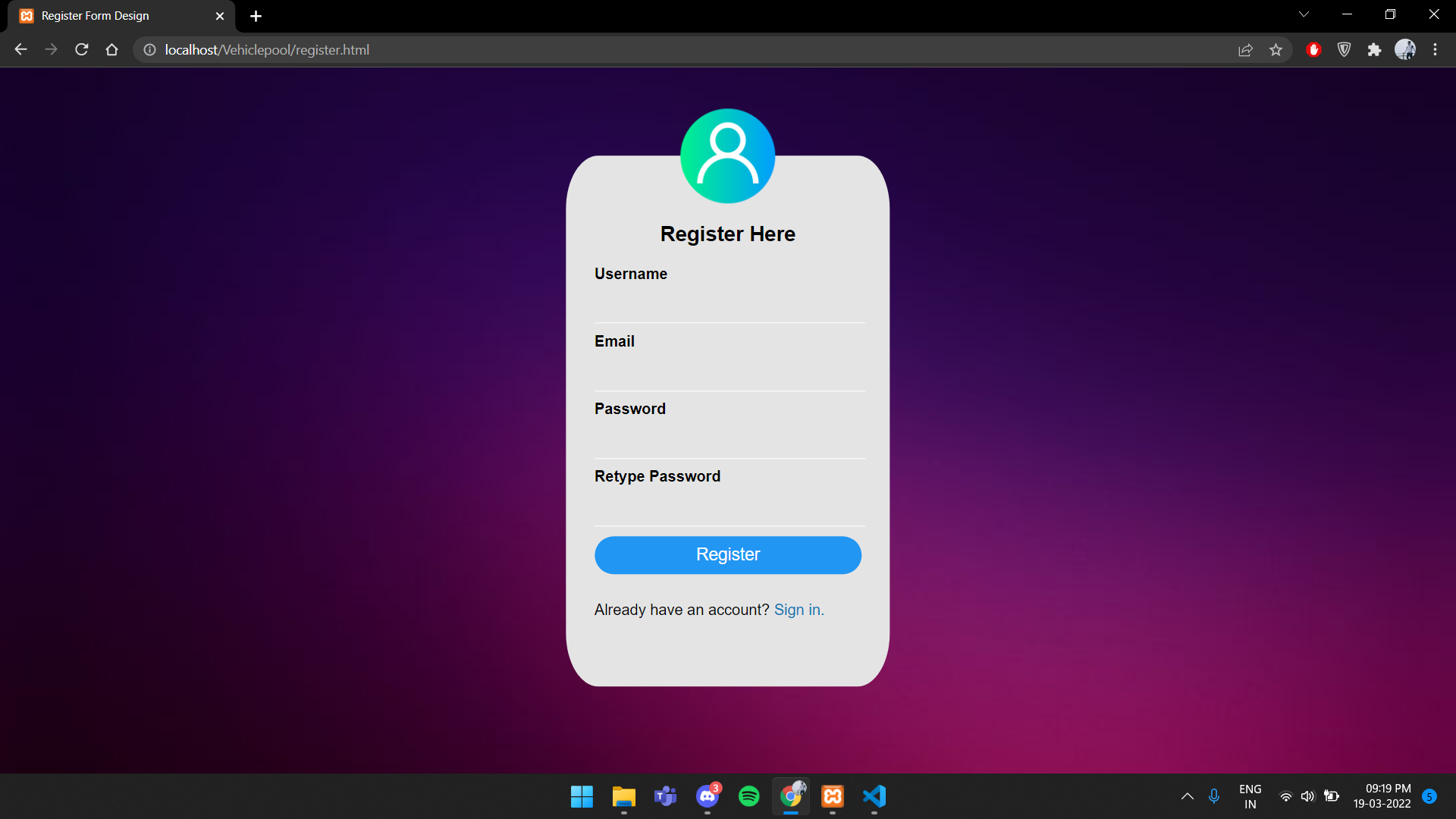Reload the page with refresh icon
The image size is (1456, 819).
[82, 50]
